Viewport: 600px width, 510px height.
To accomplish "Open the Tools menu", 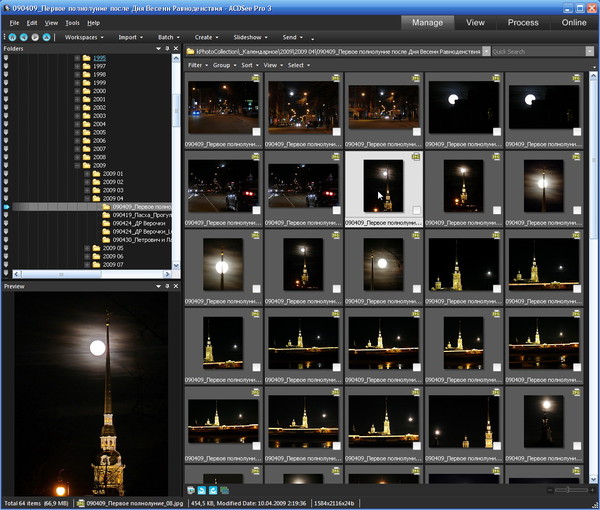I will click(x=72, y=23).
